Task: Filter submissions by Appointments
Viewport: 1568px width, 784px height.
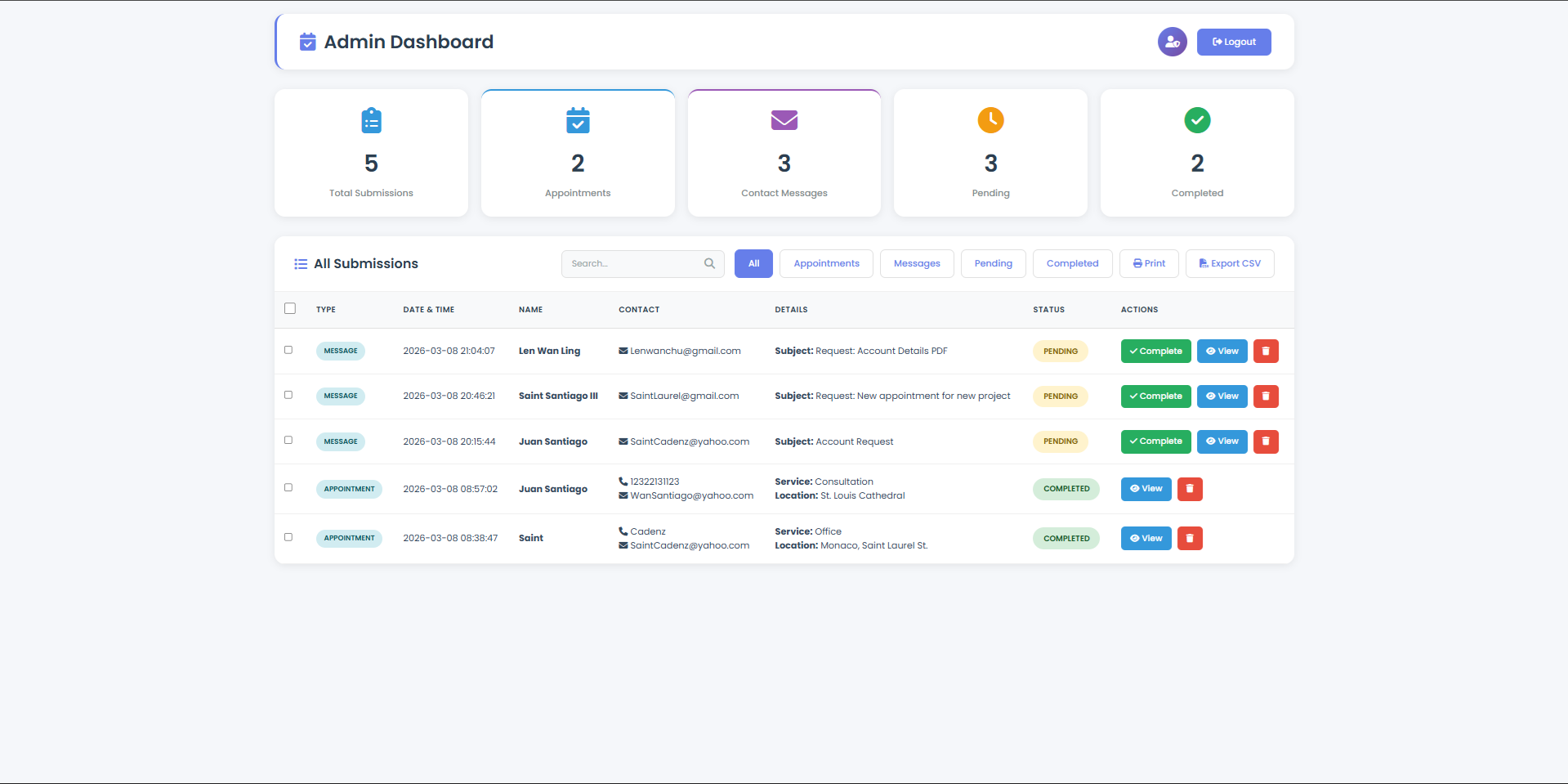Action: (x=826, y=263)
